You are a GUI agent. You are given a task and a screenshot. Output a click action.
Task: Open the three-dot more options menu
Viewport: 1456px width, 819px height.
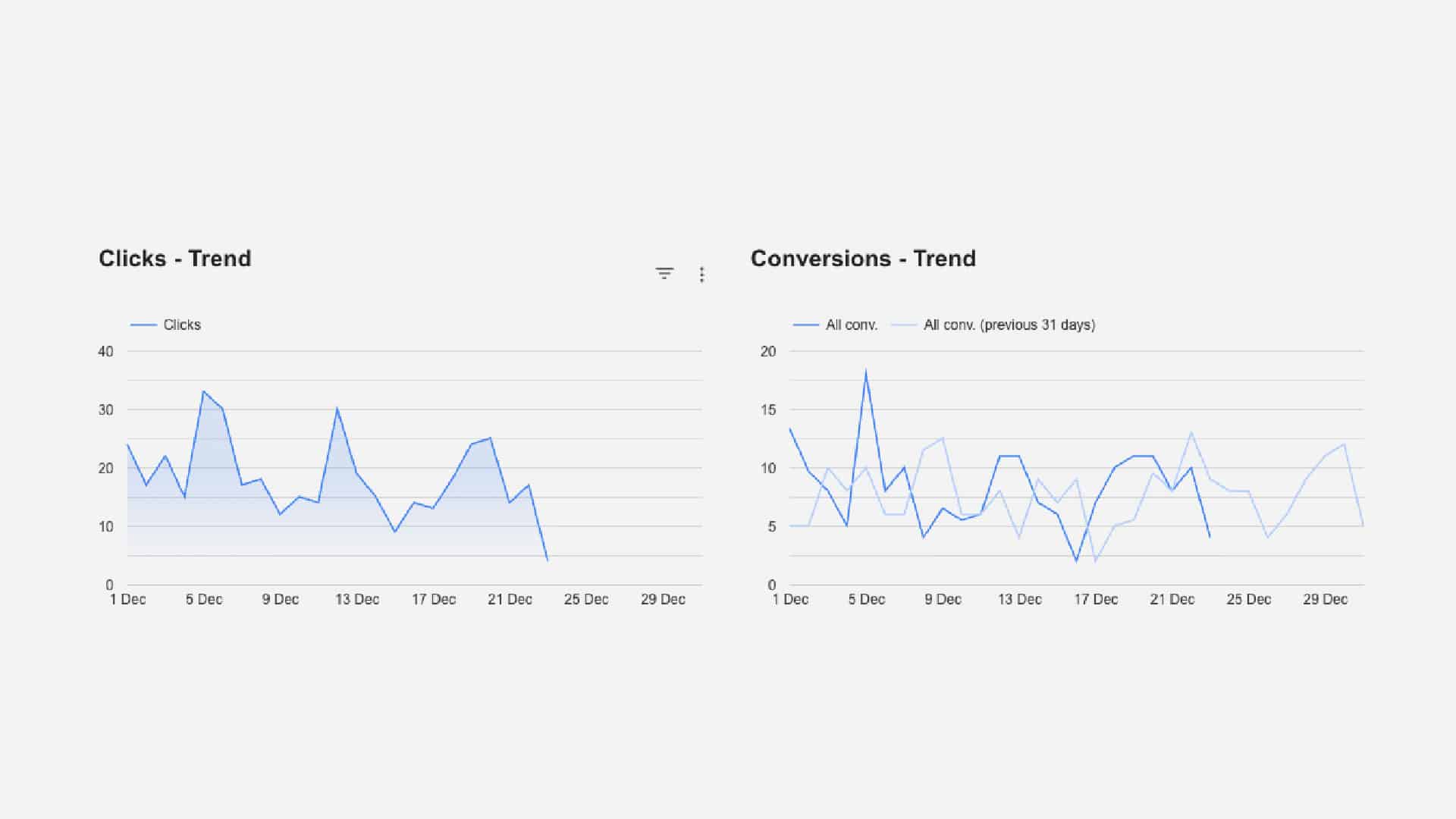(701, 275)
